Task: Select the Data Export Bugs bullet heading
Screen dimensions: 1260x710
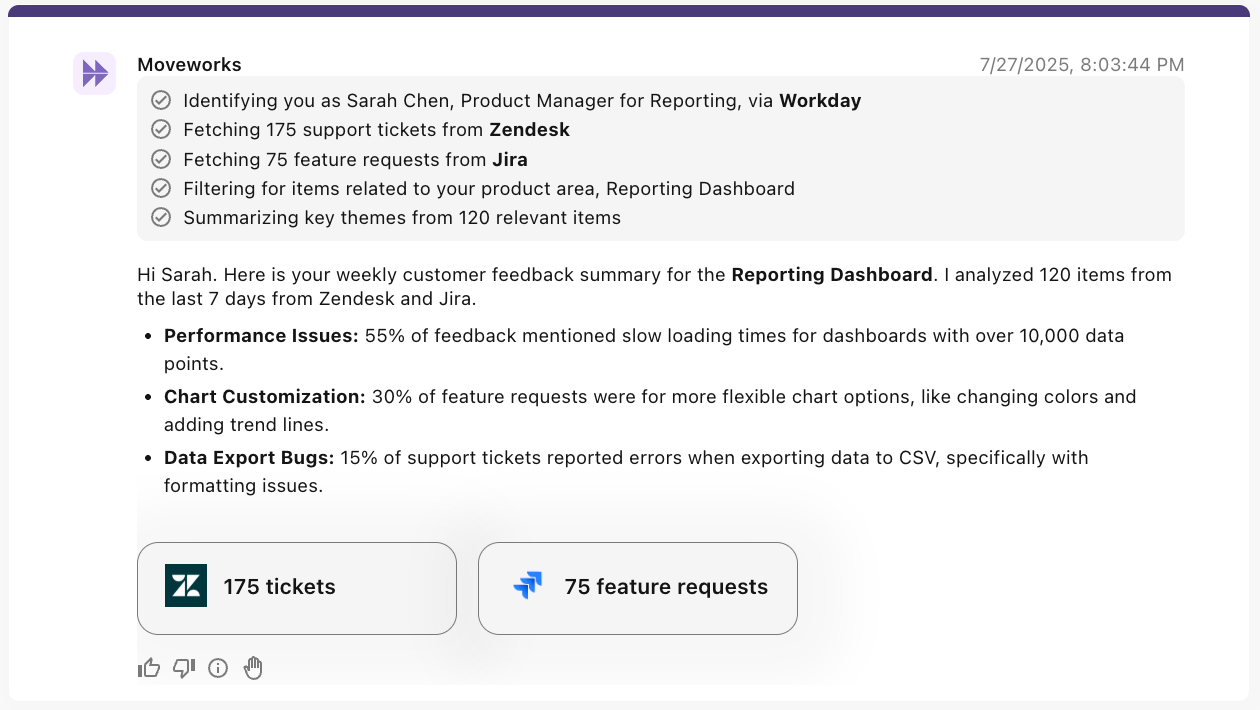Action: 249,458
